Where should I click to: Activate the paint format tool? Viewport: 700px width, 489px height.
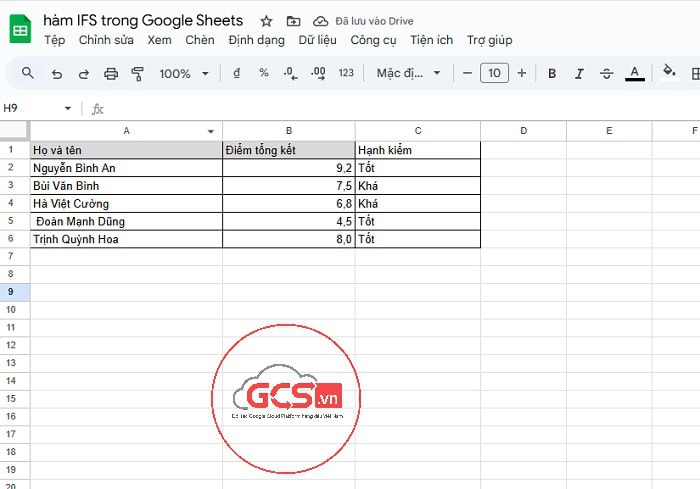tap(138, 73)
